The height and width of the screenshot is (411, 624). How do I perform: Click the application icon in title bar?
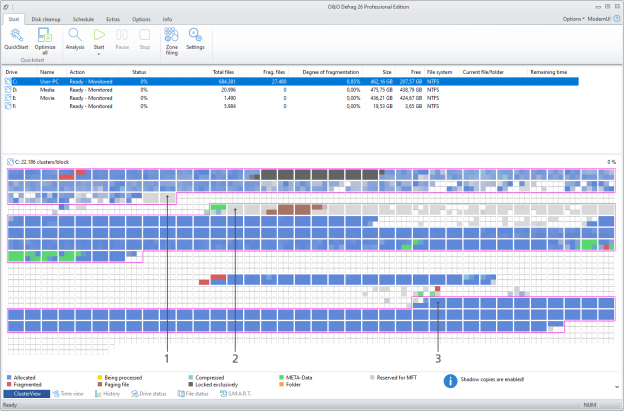point(6,7)
